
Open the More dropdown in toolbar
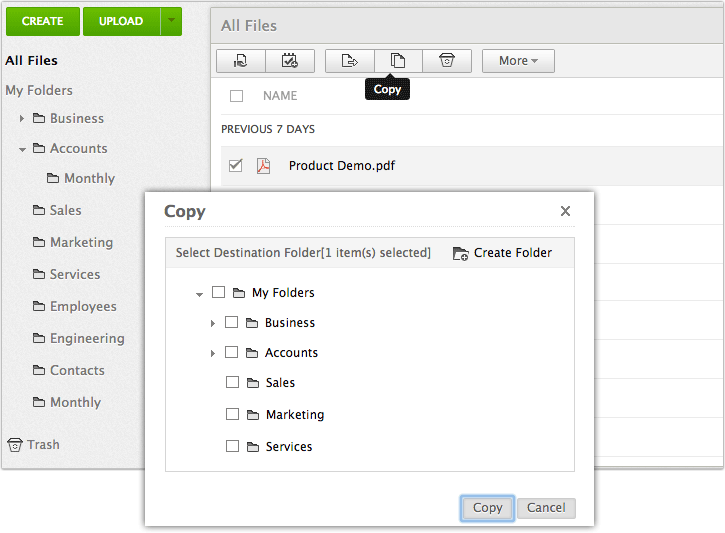click(518, 61)
